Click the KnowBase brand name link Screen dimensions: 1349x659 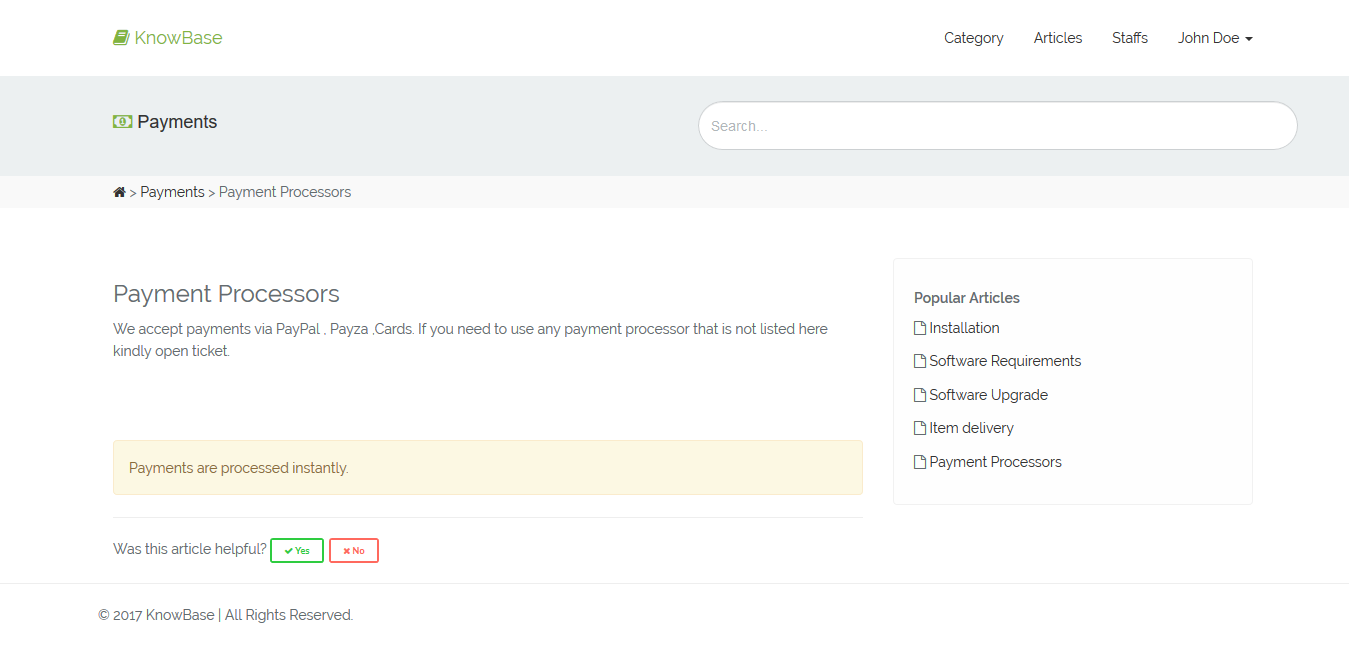[178, 38]
